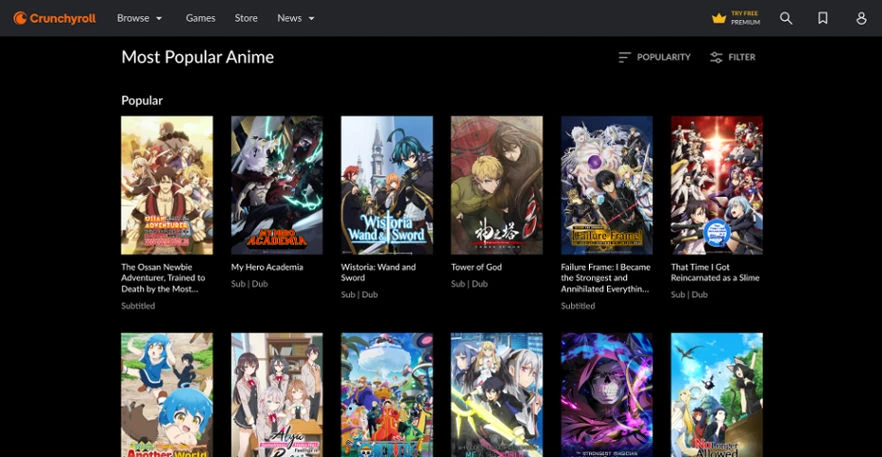882x457 pixels.
Task: Open the account profile icon
Action: click(861, 19)
